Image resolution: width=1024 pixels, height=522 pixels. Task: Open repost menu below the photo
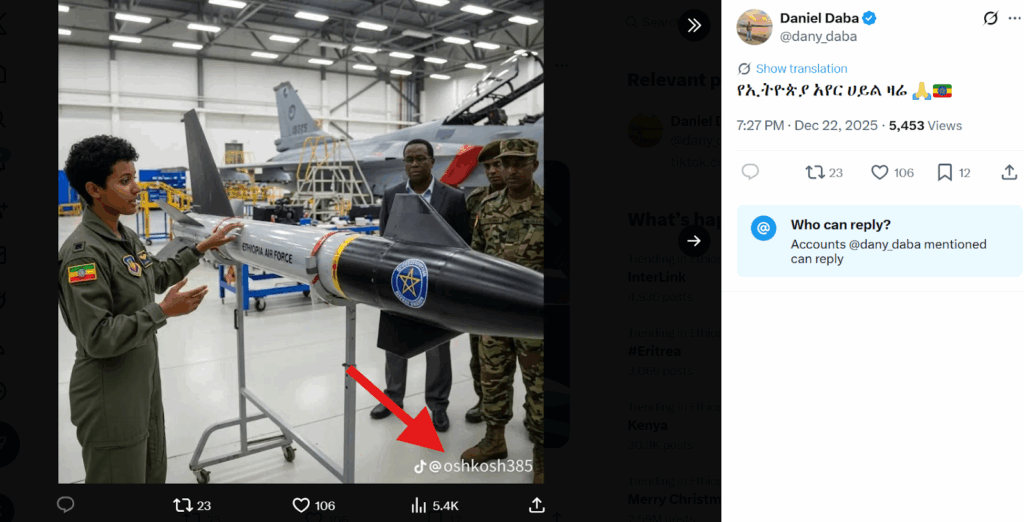tap(184, 505)
